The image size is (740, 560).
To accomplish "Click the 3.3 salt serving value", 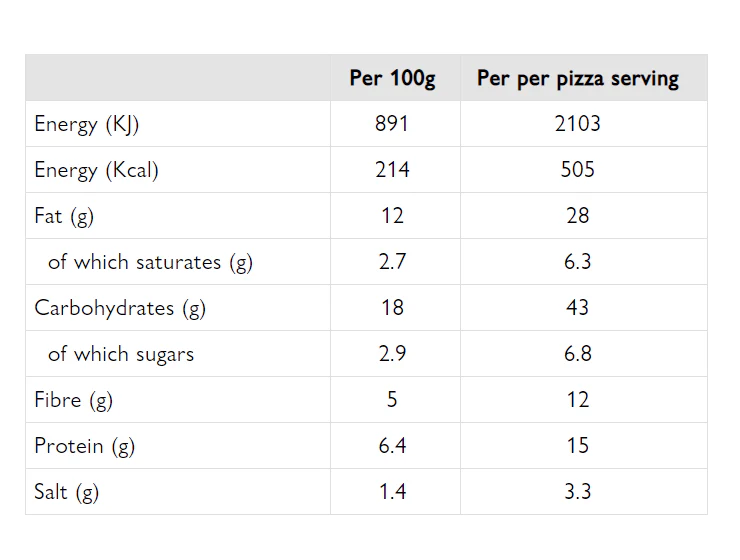I will 578,492.
